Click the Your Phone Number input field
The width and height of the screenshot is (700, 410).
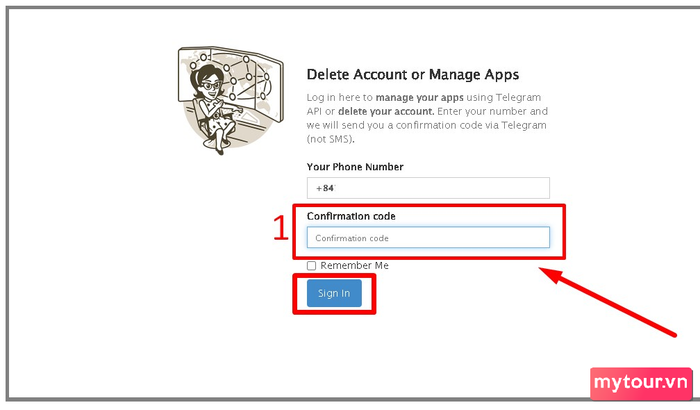tap(428, 188)
